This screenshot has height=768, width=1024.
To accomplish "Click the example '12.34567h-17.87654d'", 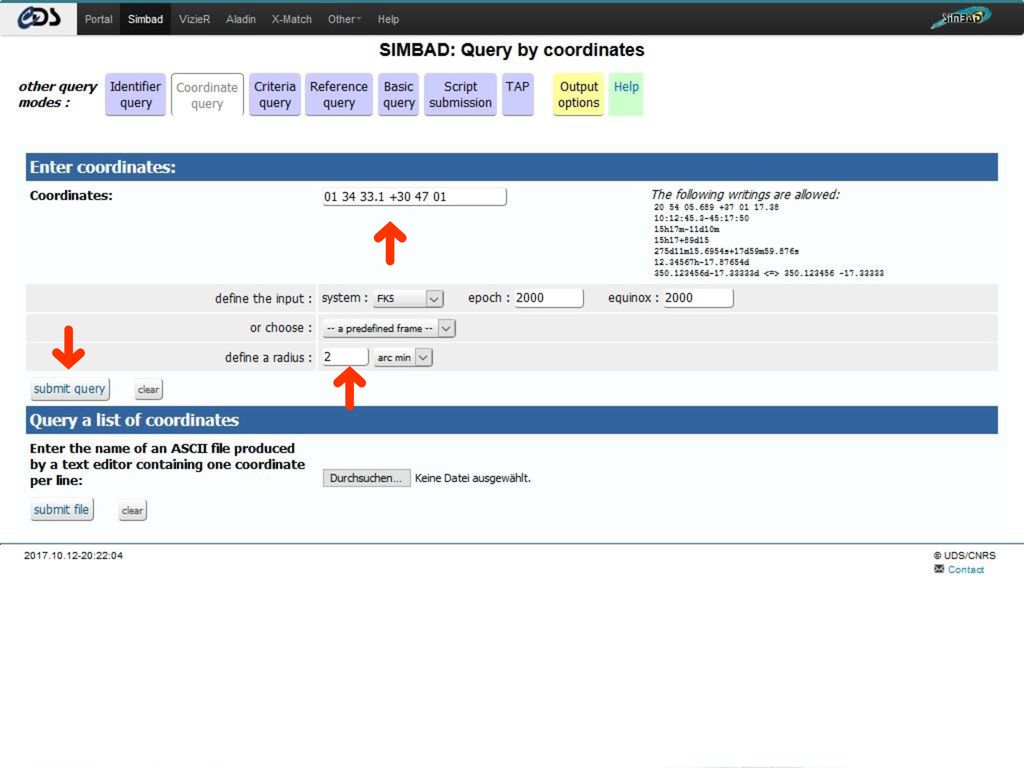I will pyautogui.click(x=701, y=262).
